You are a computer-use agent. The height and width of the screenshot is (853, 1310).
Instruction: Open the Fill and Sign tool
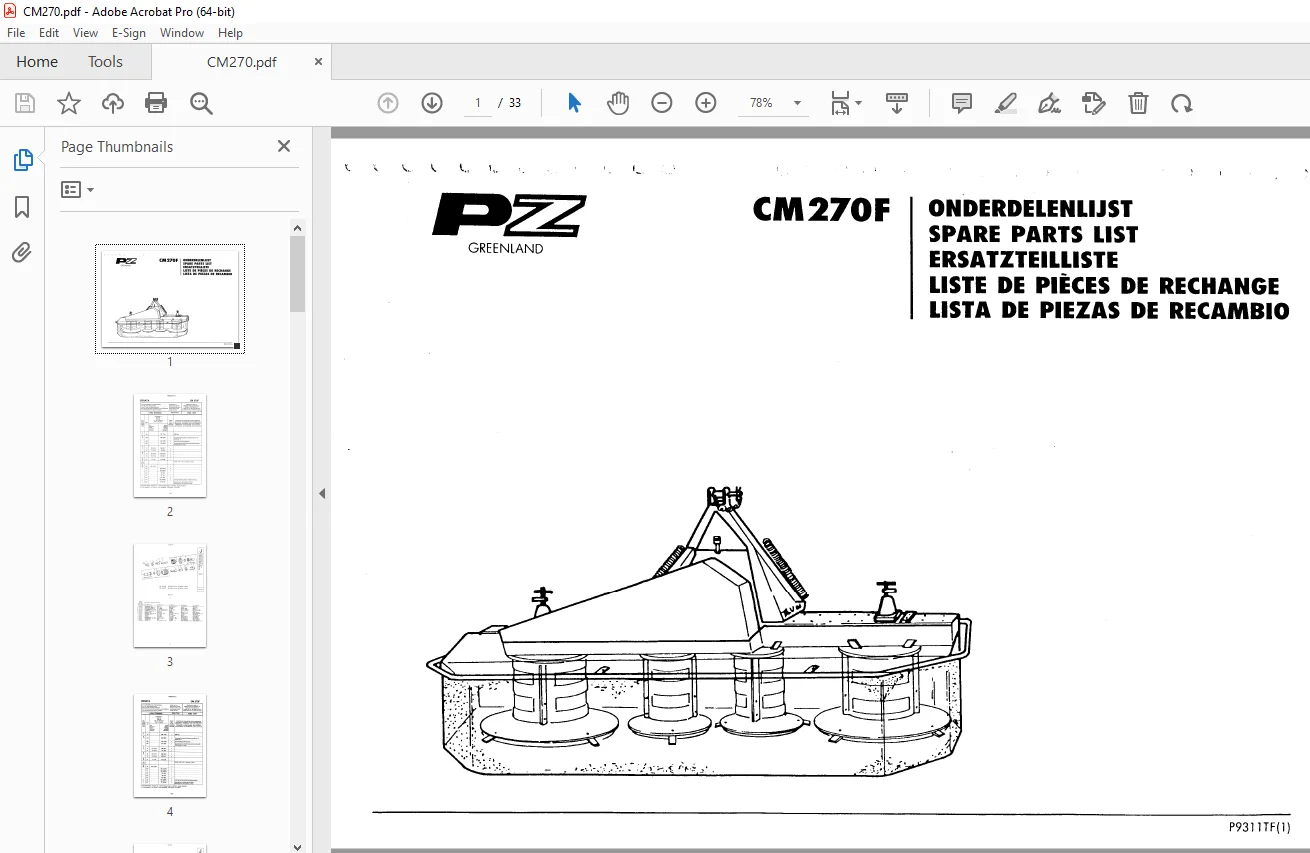coord(1049,103)
